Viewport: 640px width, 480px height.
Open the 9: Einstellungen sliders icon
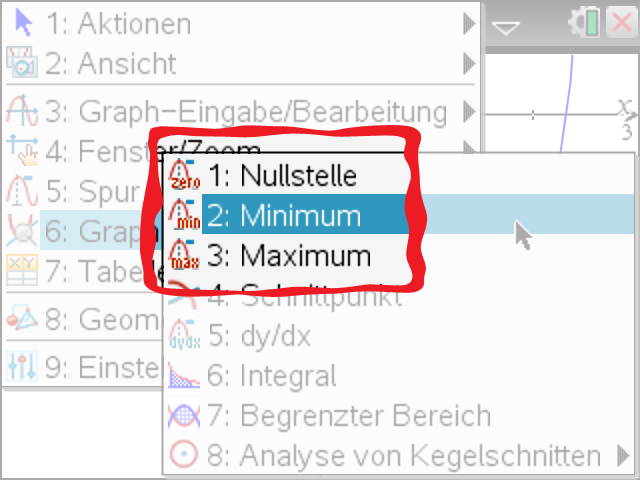pos(20,367)
